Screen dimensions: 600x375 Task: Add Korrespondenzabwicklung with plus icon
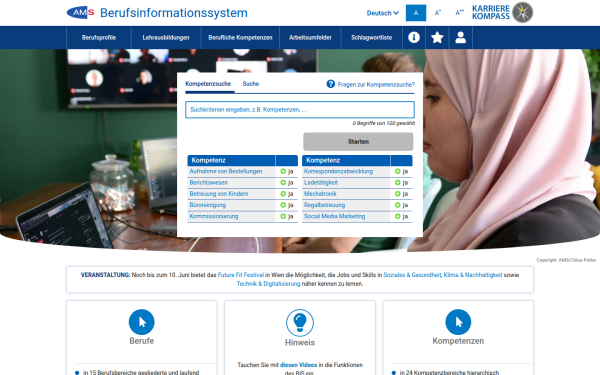point(398,171)
